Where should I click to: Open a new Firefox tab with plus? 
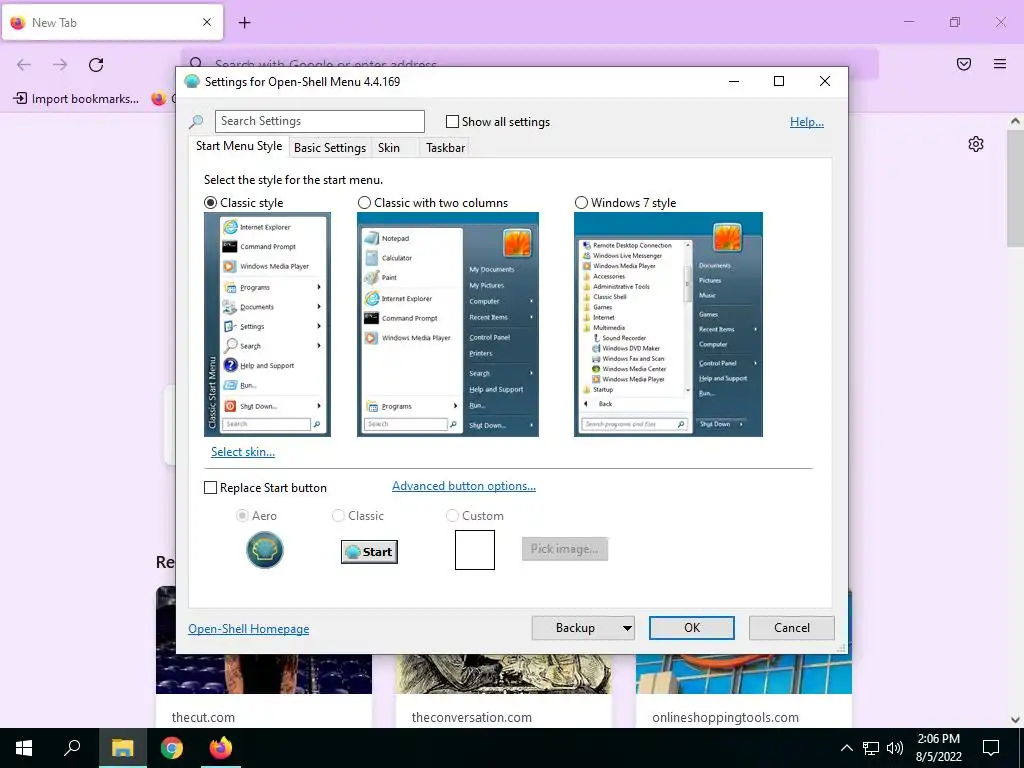[244, 23]
